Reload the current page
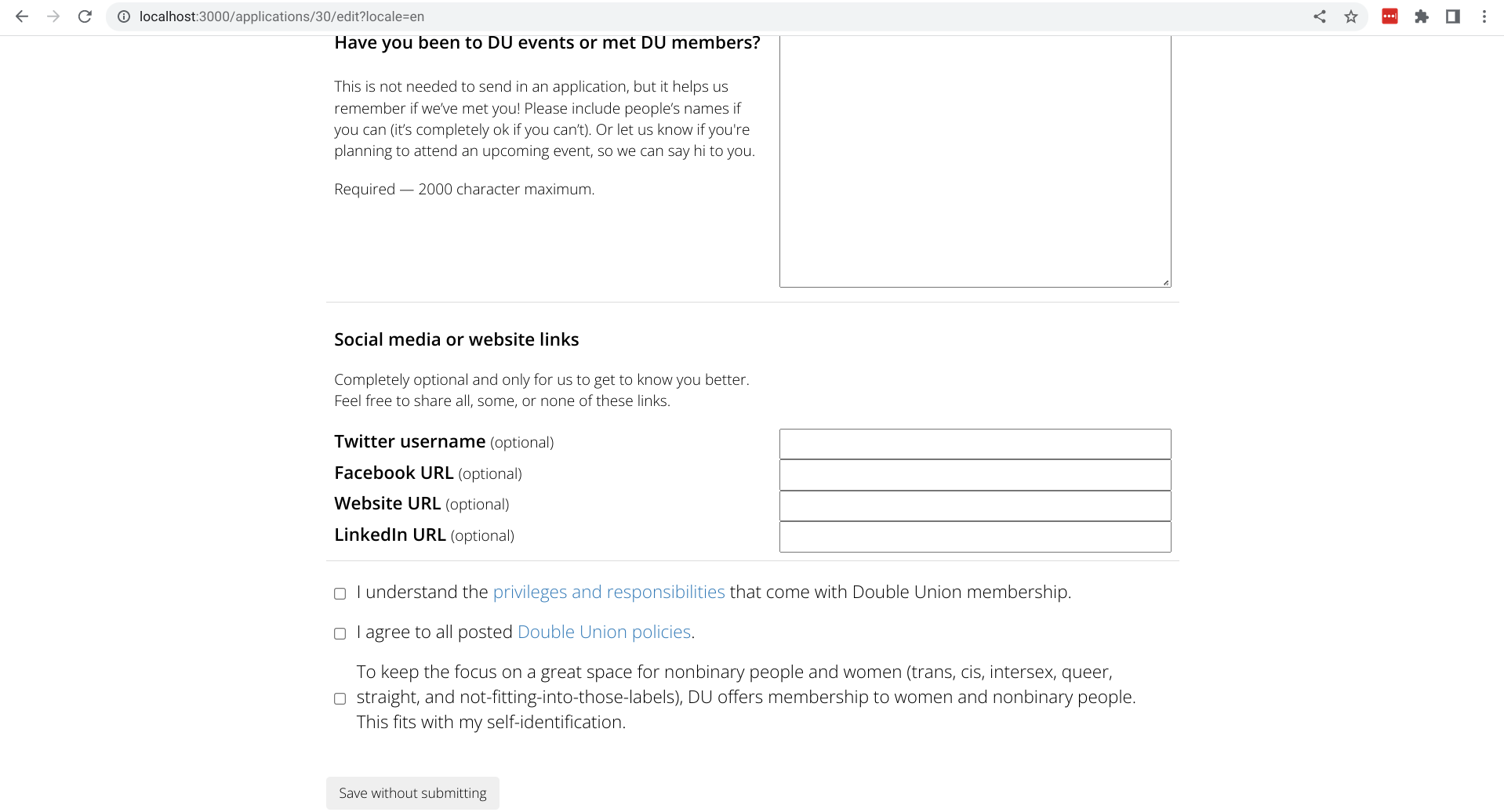The height and width of the screenshot is (812, 1504). pyautogui.click(x=85, y=16)
